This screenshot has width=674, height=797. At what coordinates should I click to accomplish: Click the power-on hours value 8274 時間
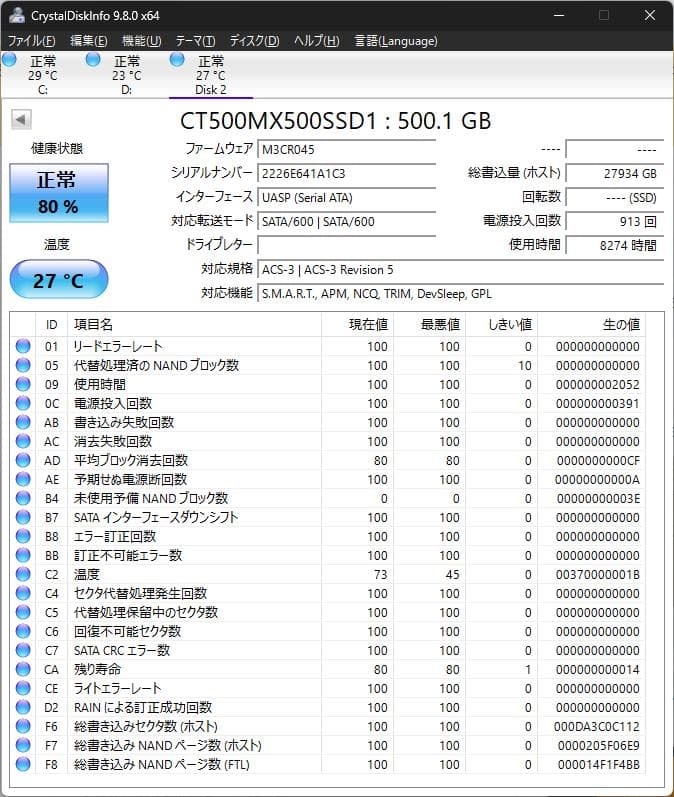coord(615,246)
